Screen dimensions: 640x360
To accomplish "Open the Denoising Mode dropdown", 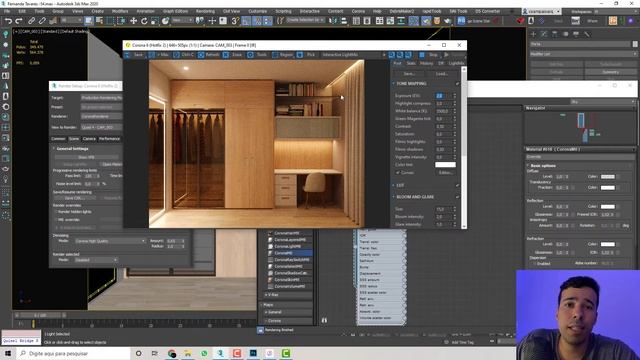I will click(x=109, y=241).
